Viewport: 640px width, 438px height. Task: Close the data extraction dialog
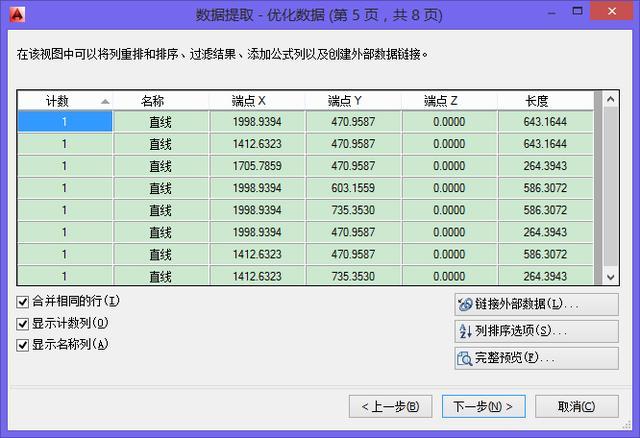pos(611,11)
